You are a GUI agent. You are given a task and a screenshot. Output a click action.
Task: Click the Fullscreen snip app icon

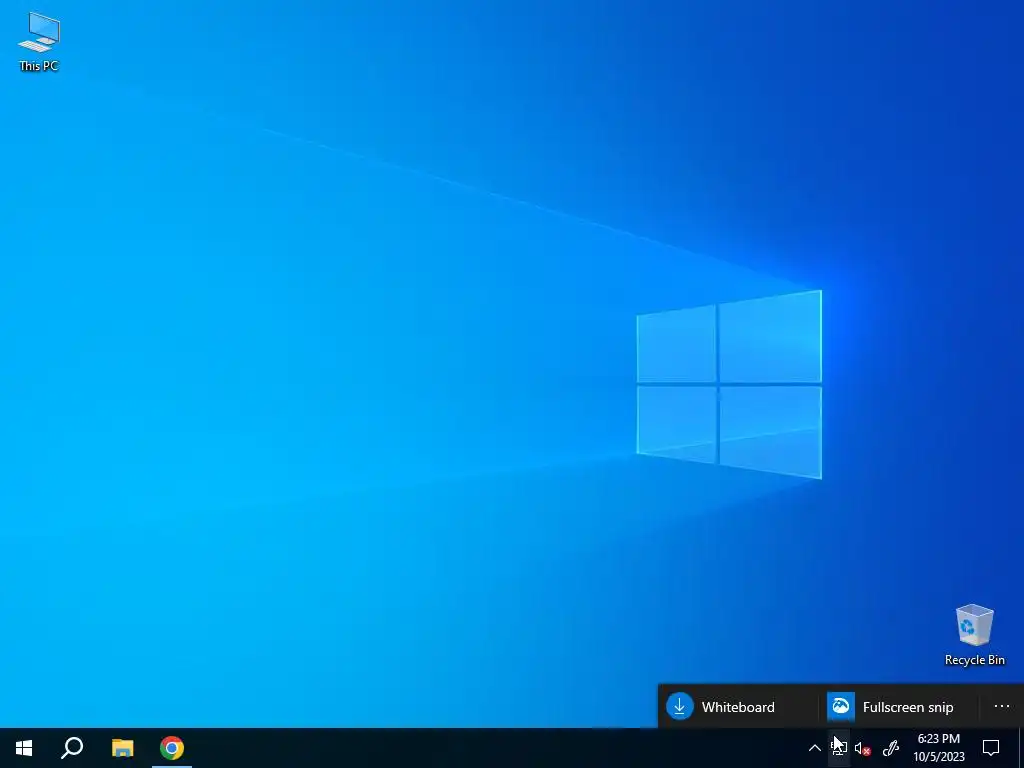tap(840, 707)
